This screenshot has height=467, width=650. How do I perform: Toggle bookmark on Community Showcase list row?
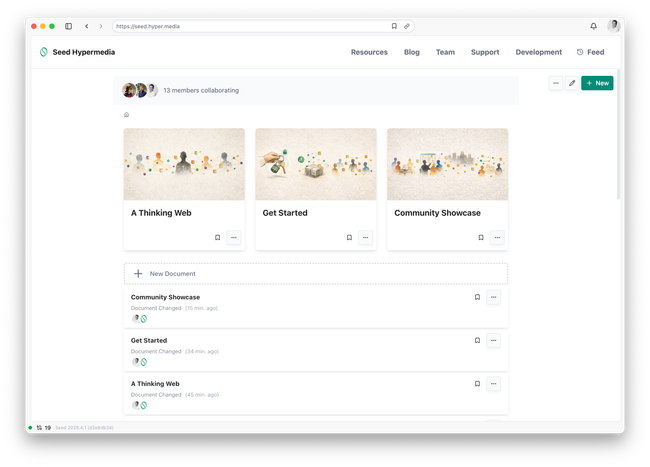click(x=477, y=297)
